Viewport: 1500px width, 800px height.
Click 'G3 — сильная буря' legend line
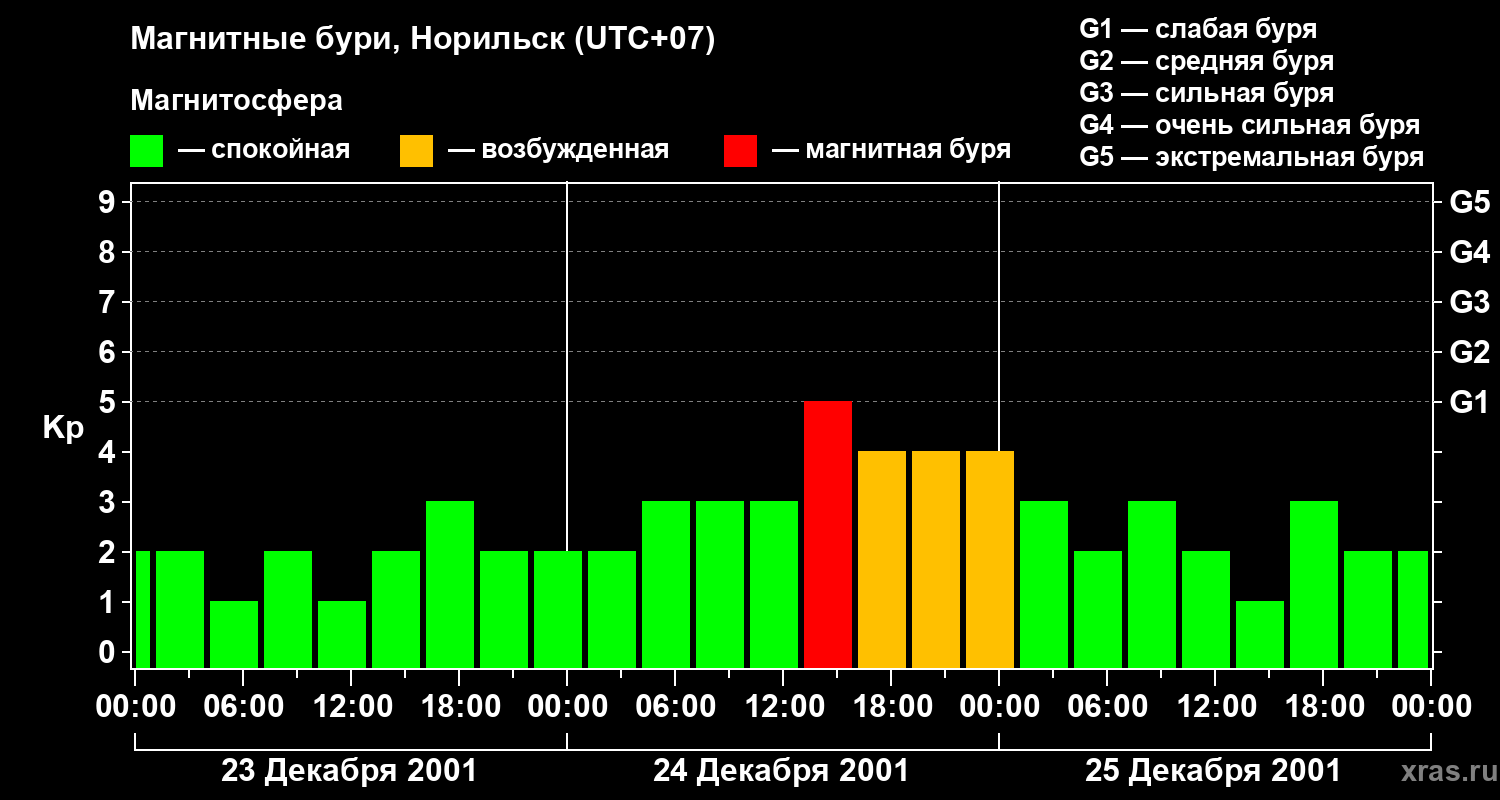pos(1207,93)
